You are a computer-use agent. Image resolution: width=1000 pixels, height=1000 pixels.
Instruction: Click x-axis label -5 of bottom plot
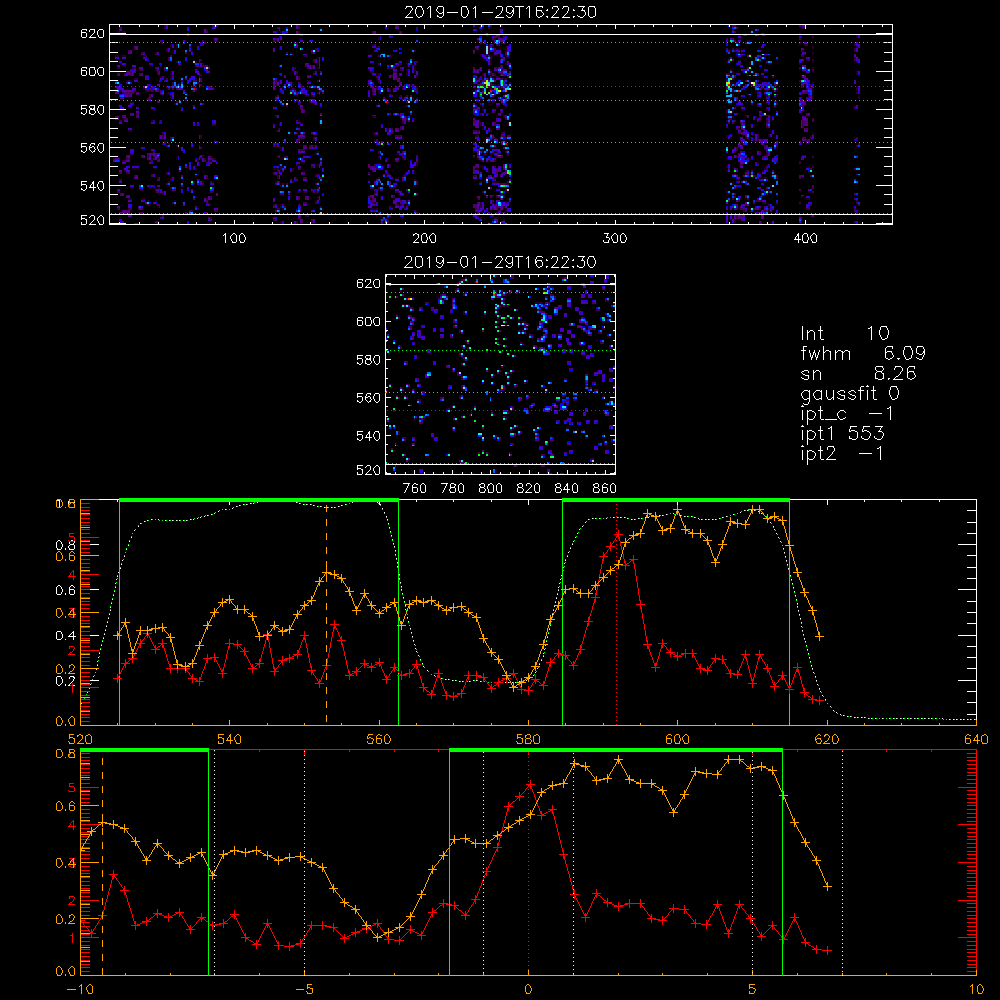304,990
